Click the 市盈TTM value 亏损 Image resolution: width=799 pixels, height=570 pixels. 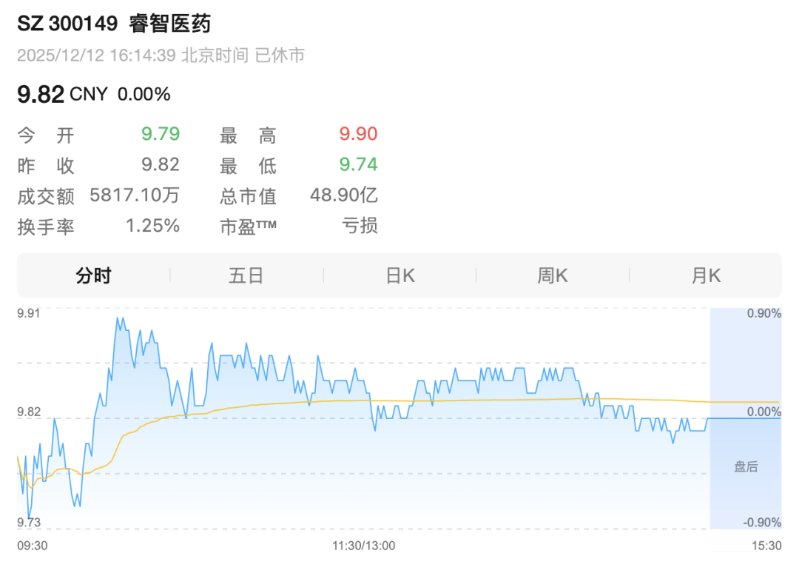click(360, 226)
